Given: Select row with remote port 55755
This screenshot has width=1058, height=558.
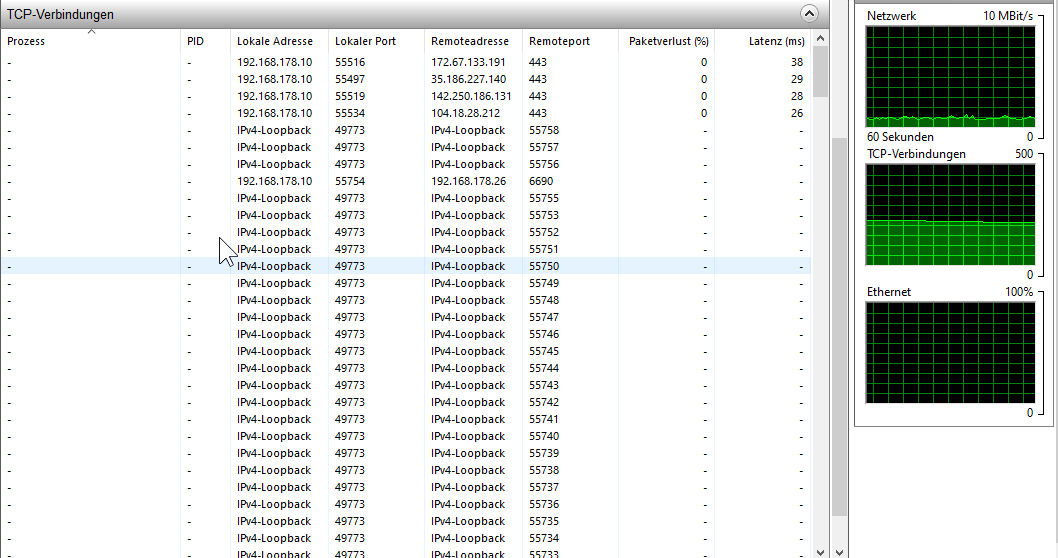Looking at the screenshot, I should pyautogui.click(x=406, y=198).
